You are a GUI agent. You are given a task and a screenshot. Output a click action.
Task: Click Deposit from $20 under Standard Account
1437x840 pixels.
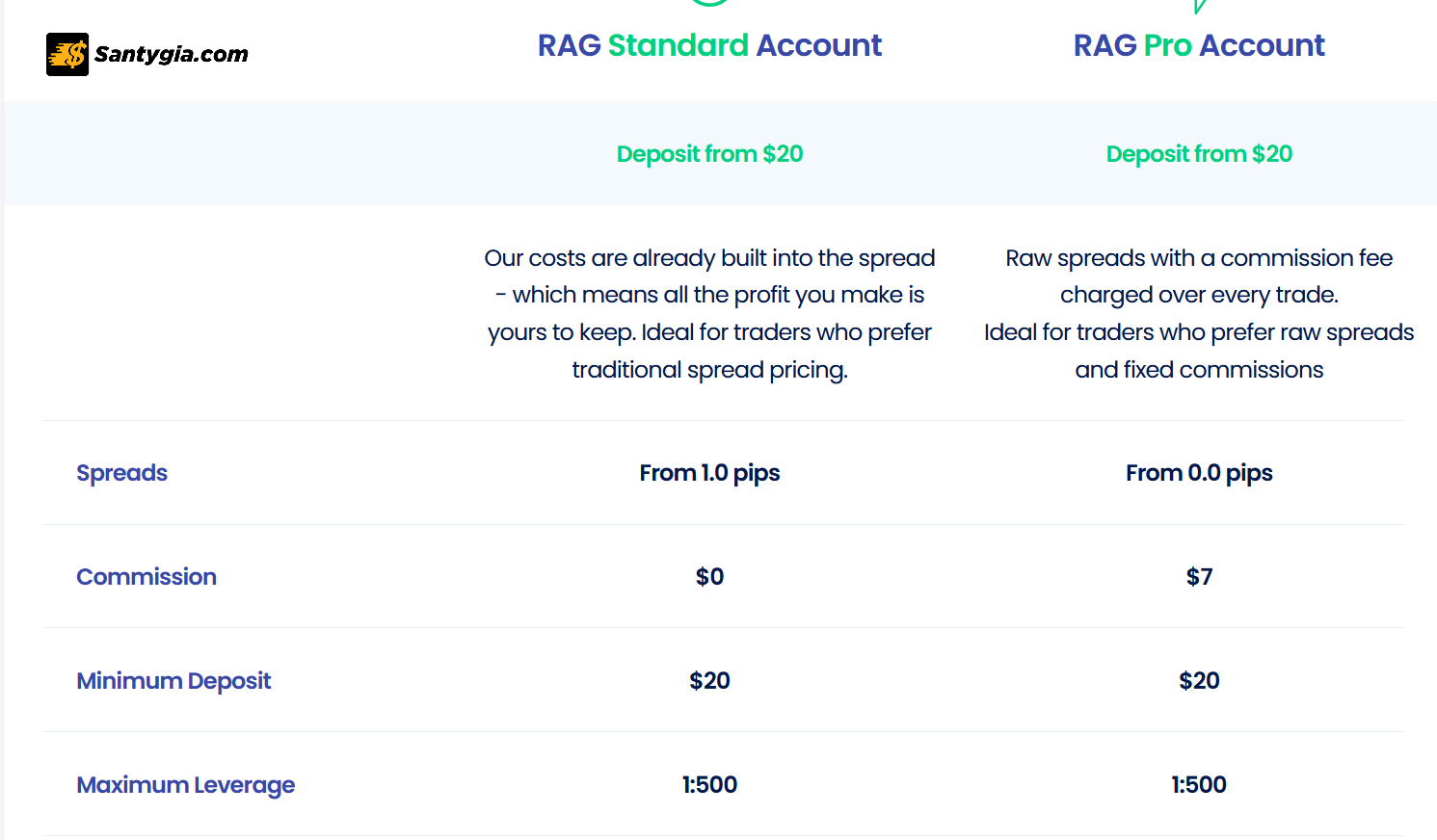(709, 154)
